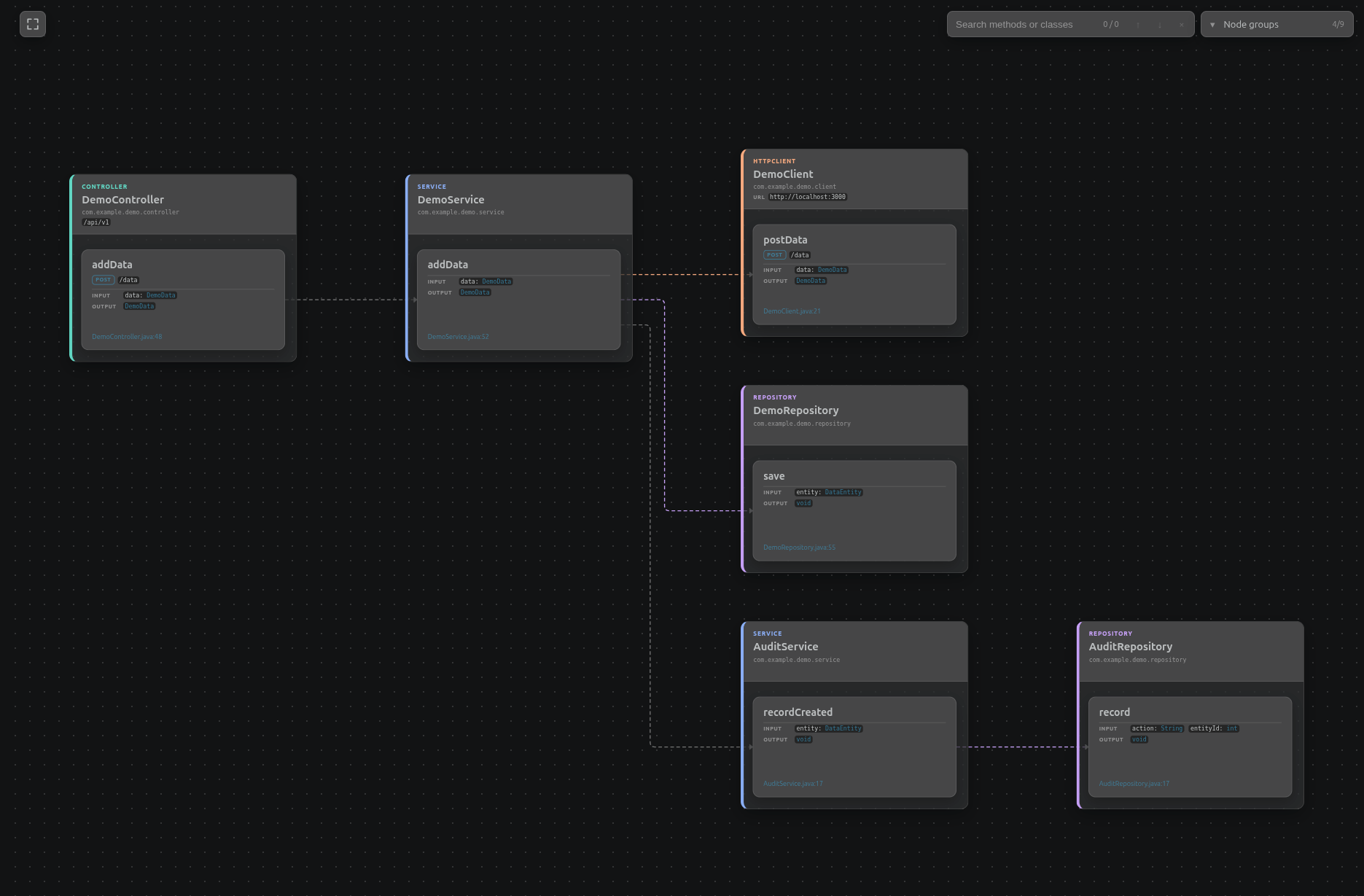
Task: Open DemoClient.java:21 source link
Action: click(792, 311)
